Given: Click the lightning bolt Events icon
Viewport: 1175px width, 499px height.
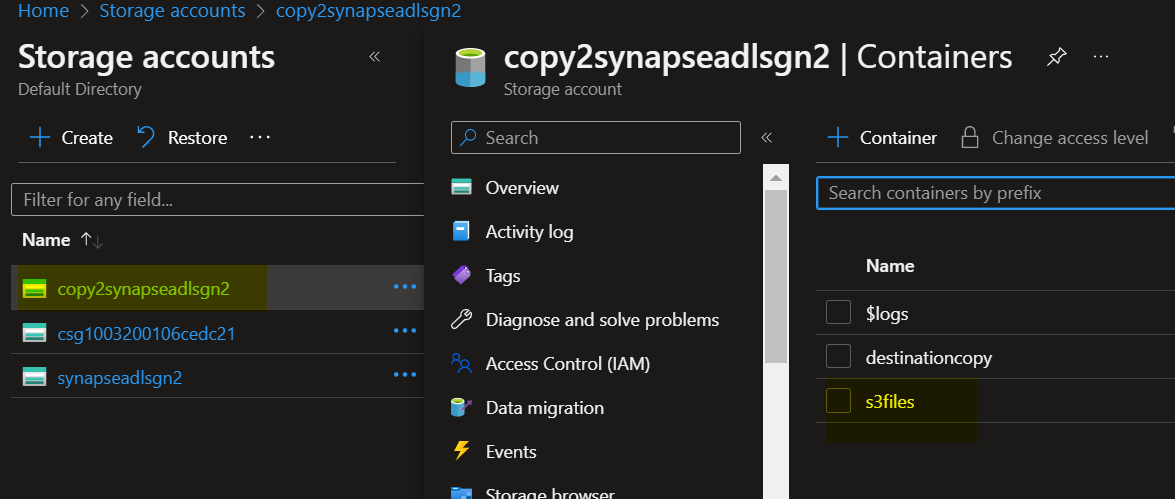Looking at the screenshot, I should click(462, 452).
